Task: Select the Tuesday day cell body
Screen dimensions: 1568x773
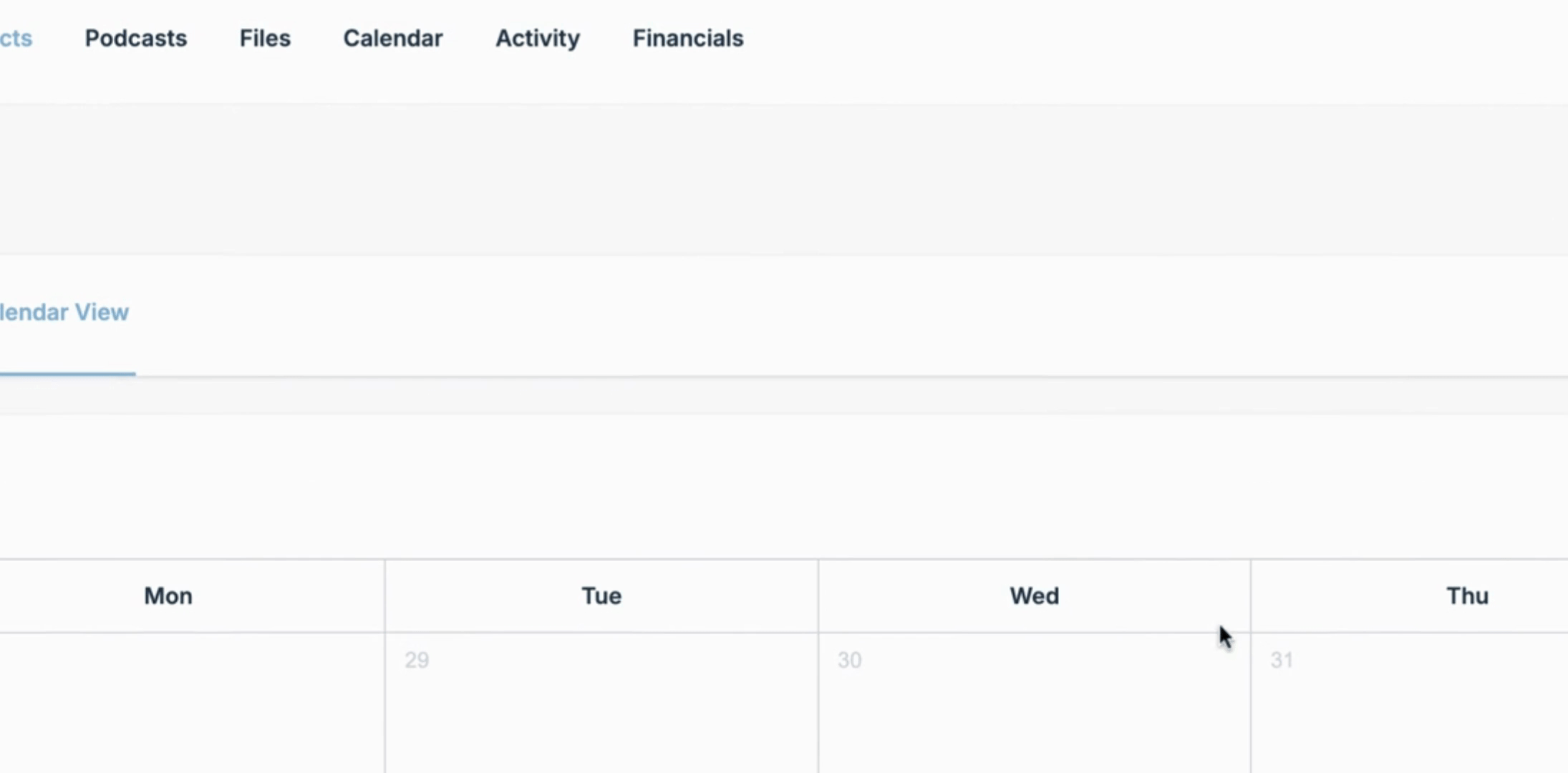Action: [x=601, y=704]
